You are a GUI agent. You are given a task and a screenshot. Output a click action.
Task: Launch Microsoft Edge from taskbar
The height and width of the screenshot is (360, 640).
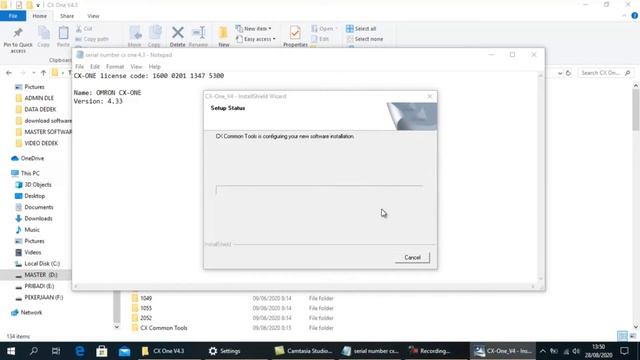click(x=79, y=351)
